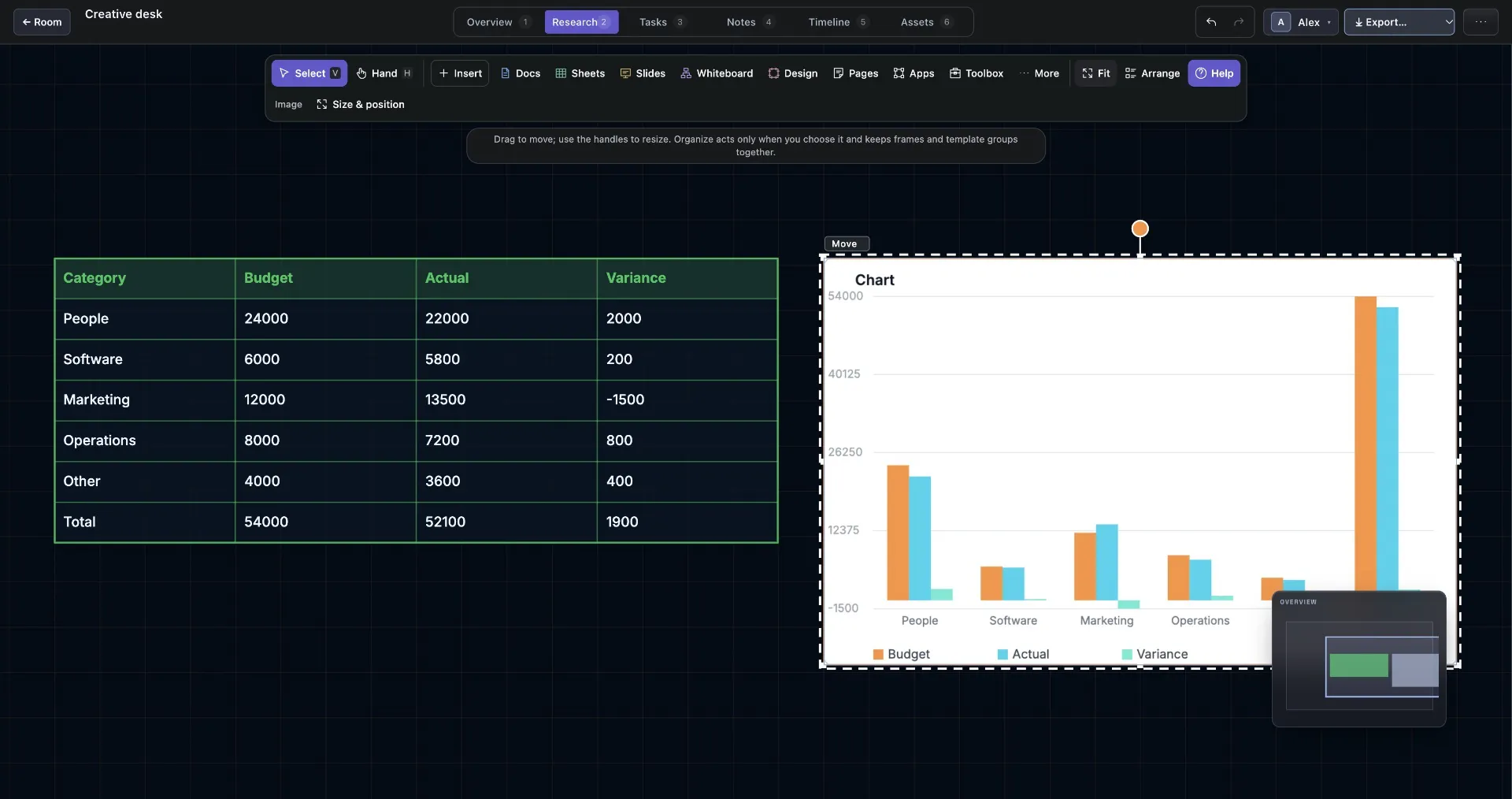Click the Variance legend swatch

[1127, 654]
